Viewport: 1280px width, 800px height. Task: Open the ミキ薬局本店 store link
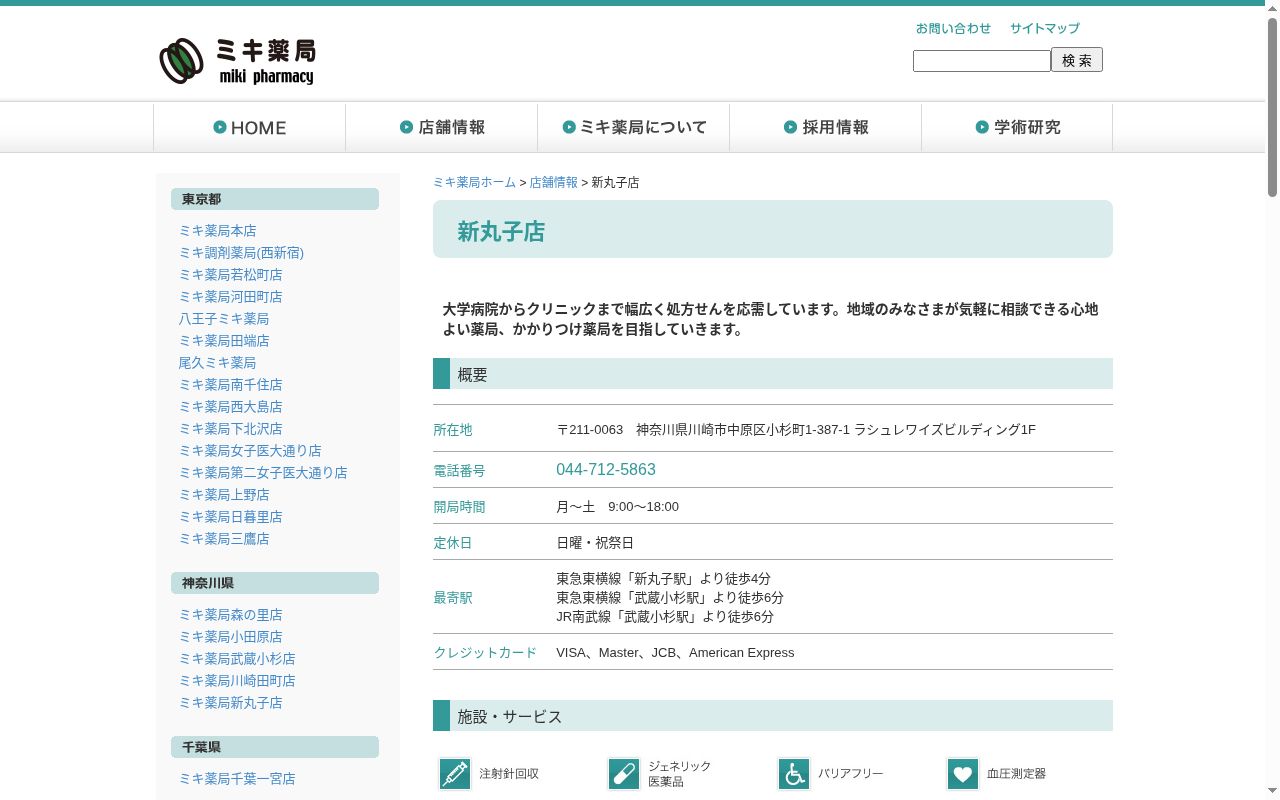pyautogui.click(x=217, y=231)
